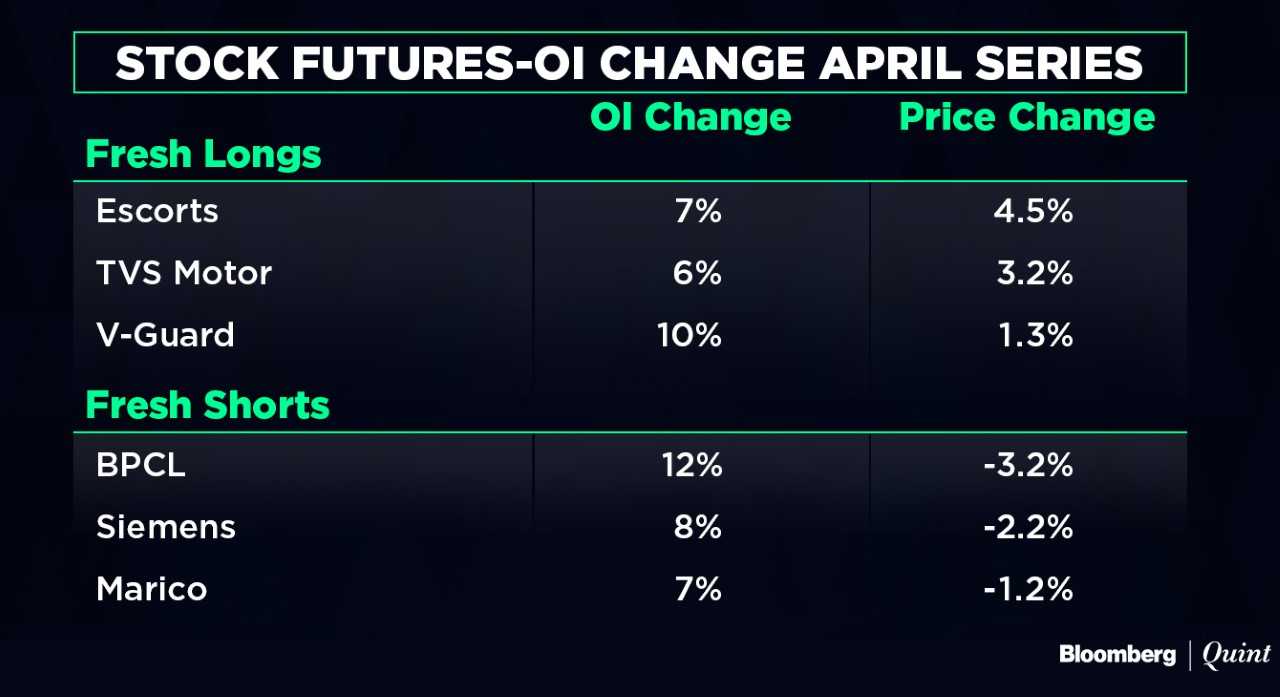Click the Marico stock name
Image resolution: width=1280 pixels, height=697 pixels.
coord(152,589)
